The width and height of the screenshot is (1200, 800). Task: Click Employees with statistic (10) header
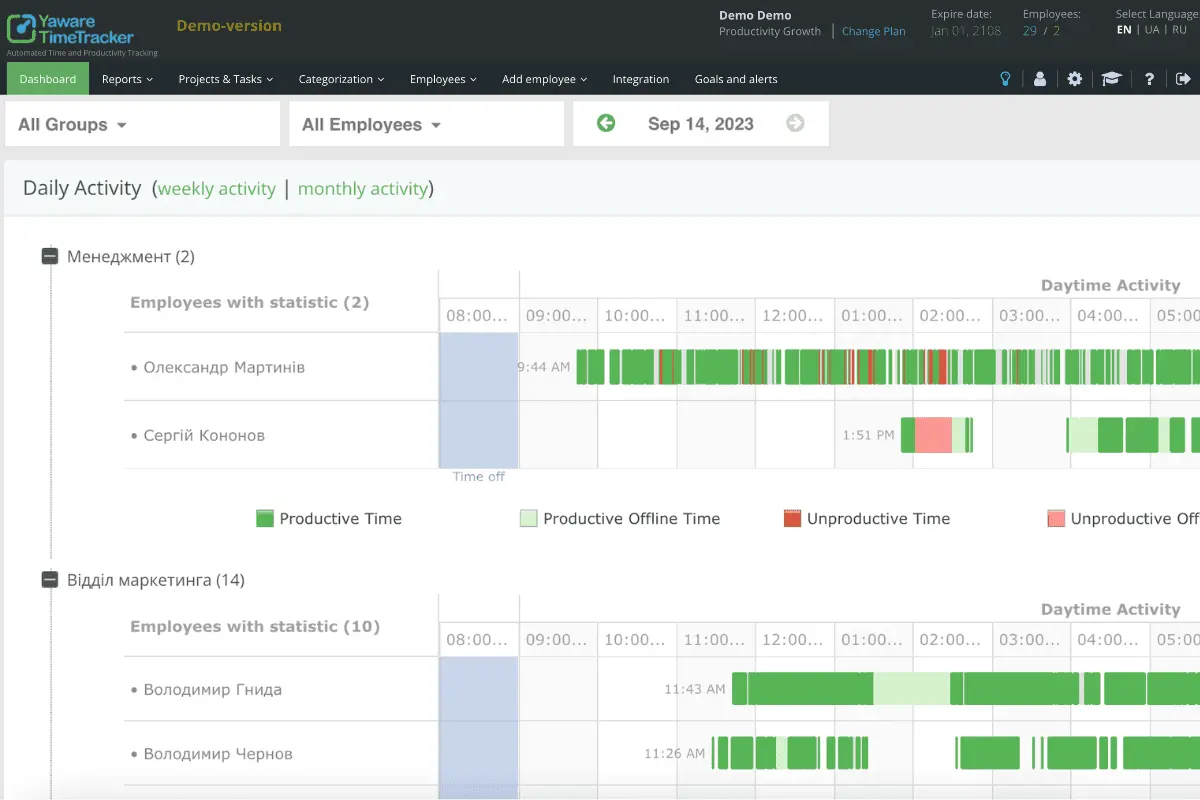[255, 626]
